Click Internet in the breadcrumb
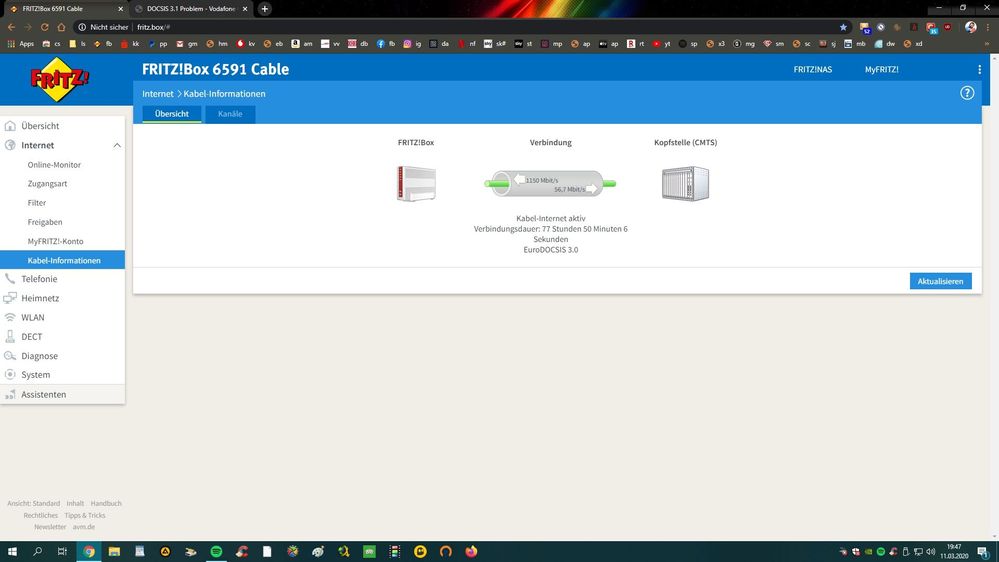999x562 pixels. (x=157, y=94)
